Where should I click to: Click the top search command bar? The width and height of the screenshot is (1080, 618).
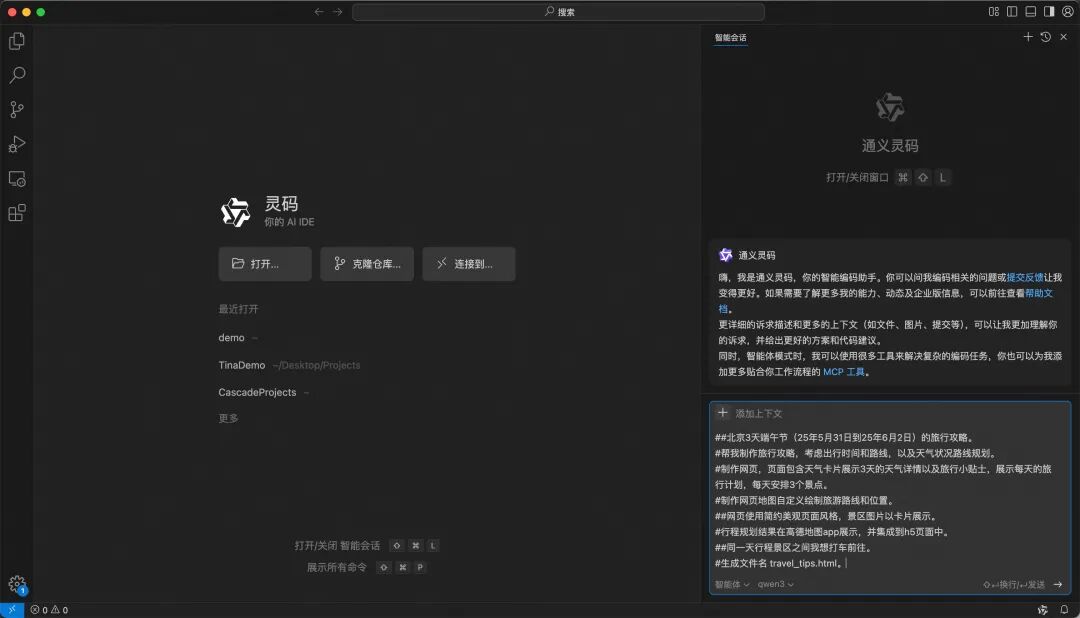[x=559, y=12]
